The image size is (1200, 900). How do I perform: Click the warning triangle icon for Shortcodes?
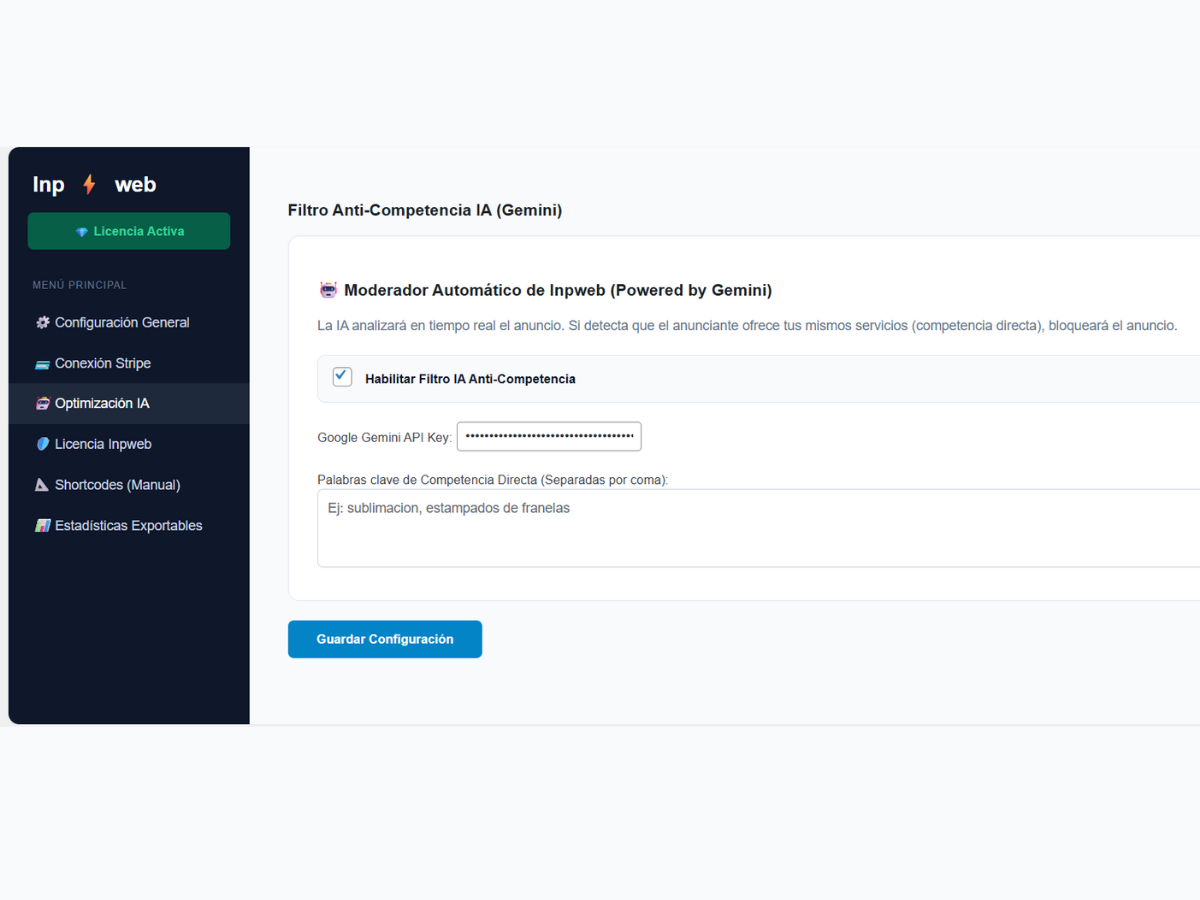coord(41,484)
